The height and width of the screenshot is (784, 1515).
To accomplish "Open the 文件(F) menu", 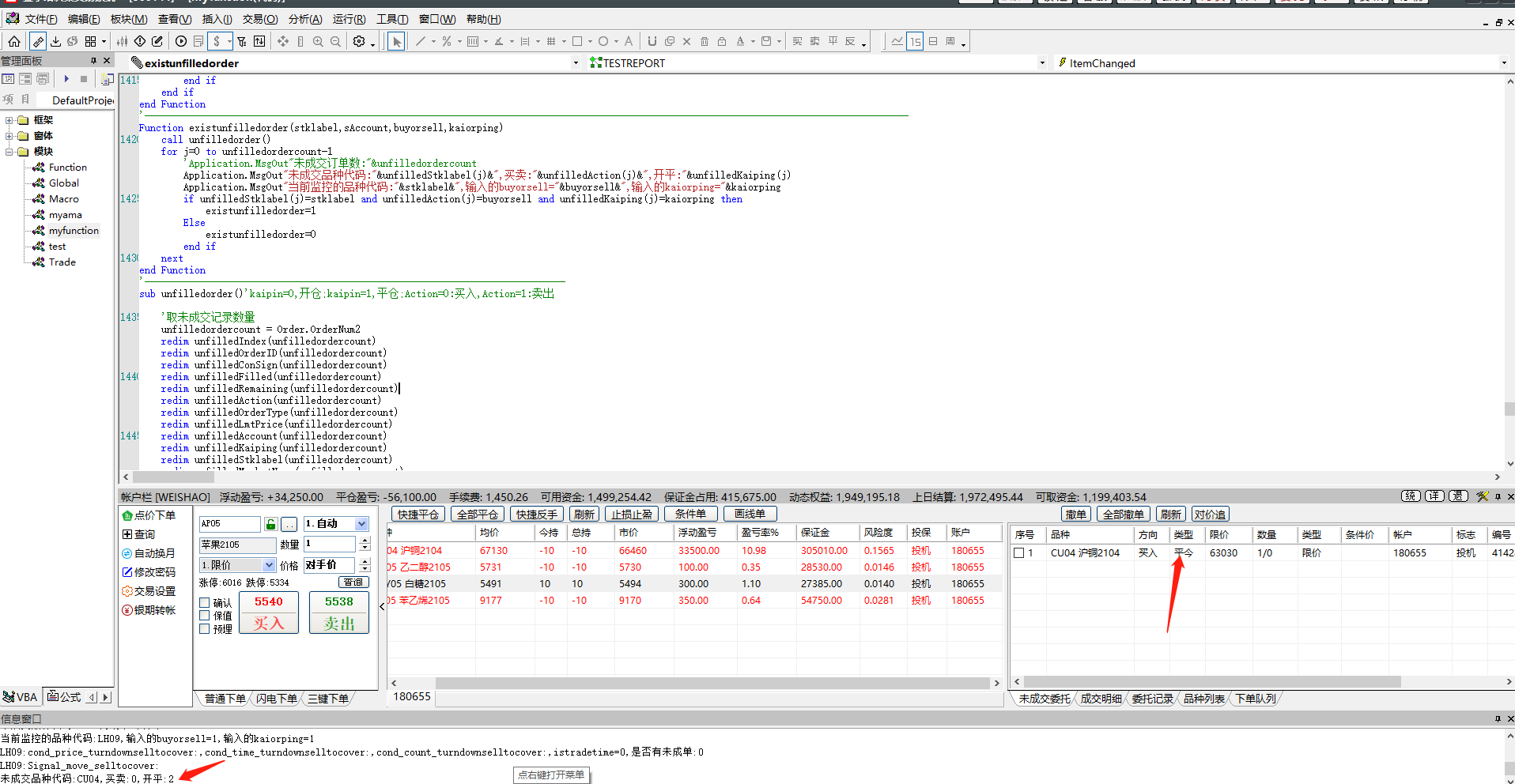I will (40, 19).
